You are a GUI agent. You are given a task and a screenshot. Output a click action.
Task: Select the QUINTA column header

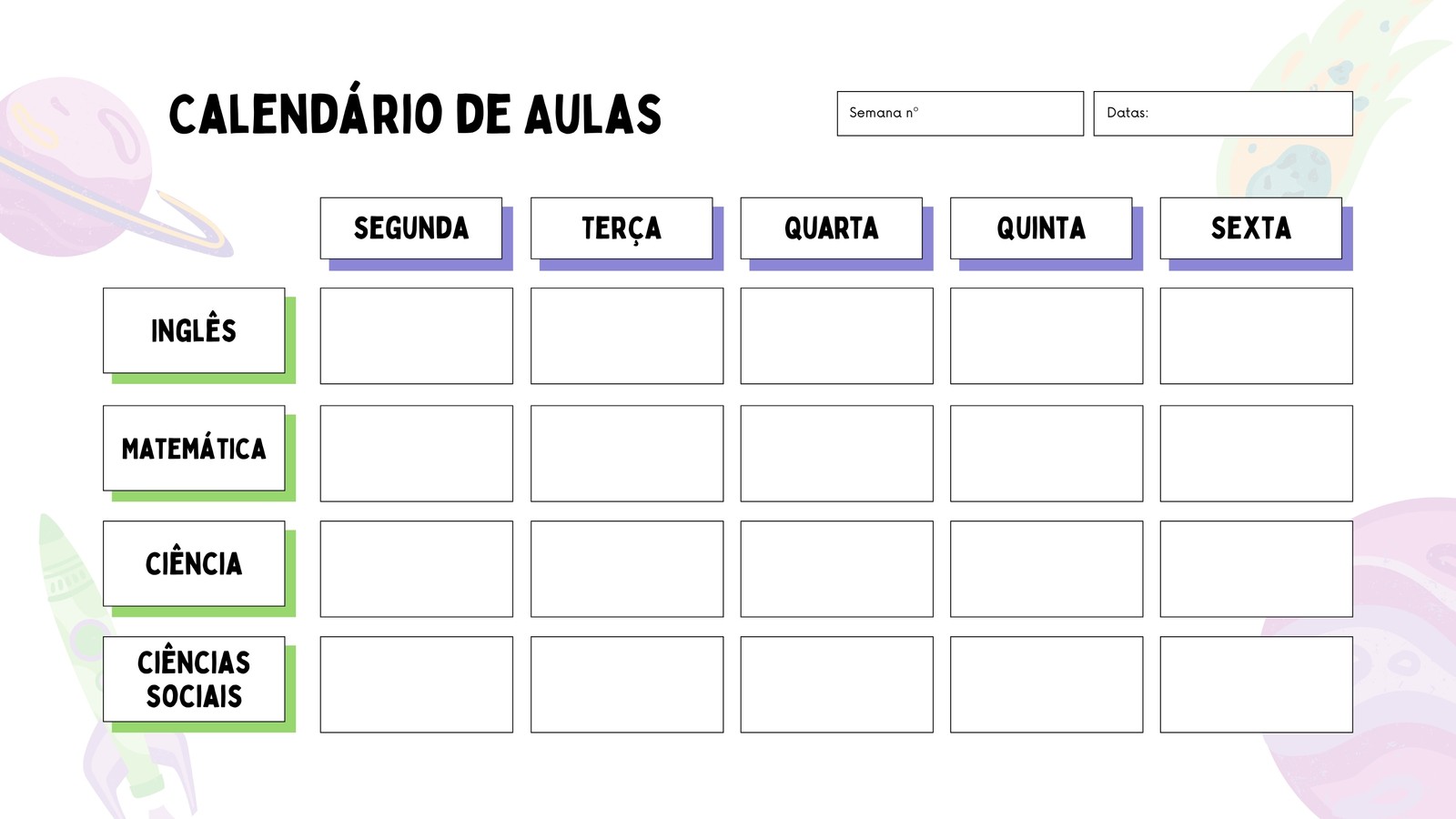[x=1041, y=228]
